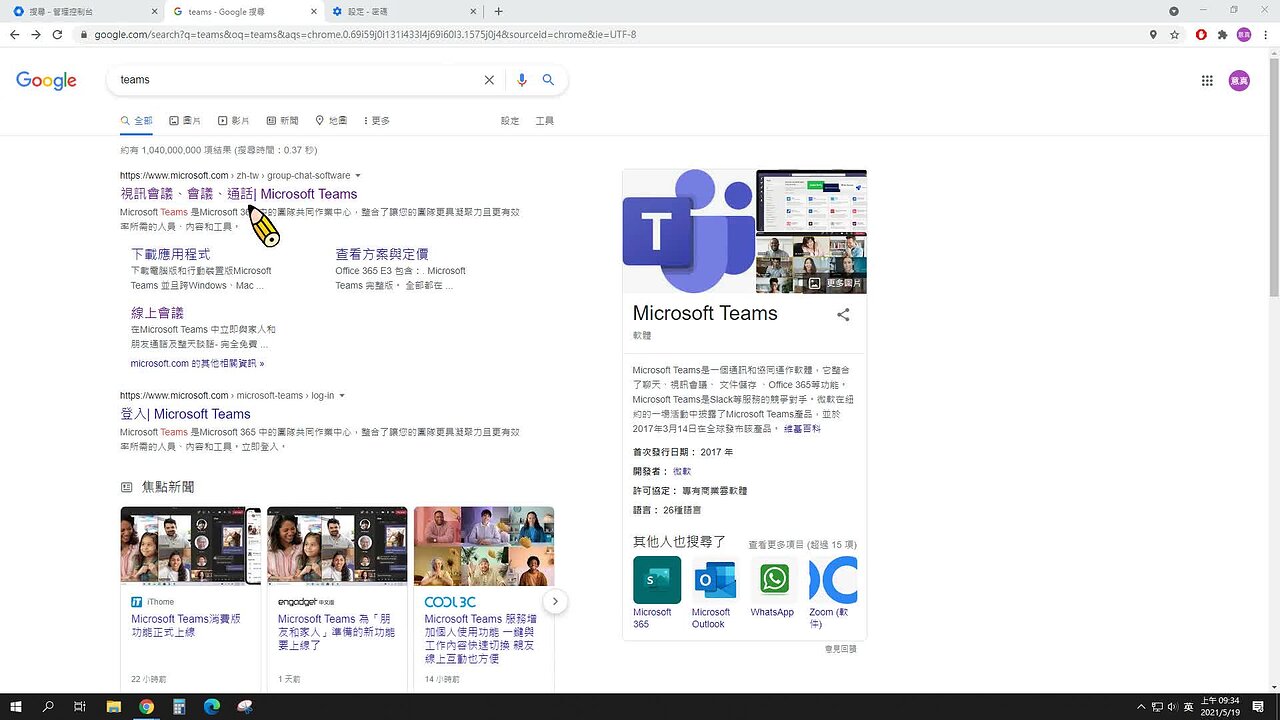The image size is (1280, 720).
Task: Close the teams - Google 搜尋 tab
Action: click(313, 12)
